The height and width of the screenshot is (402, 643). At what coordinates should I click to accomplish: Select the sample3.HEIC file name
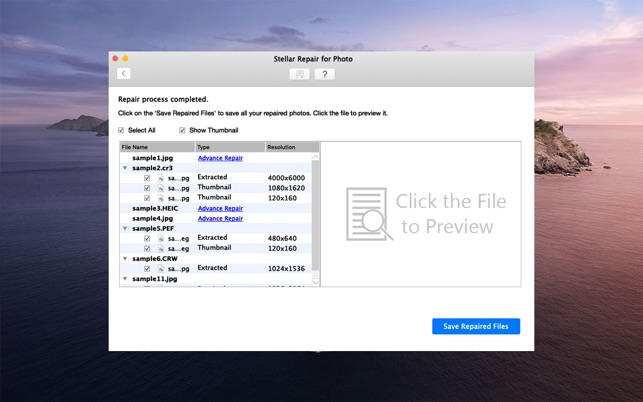coord(155,208)
